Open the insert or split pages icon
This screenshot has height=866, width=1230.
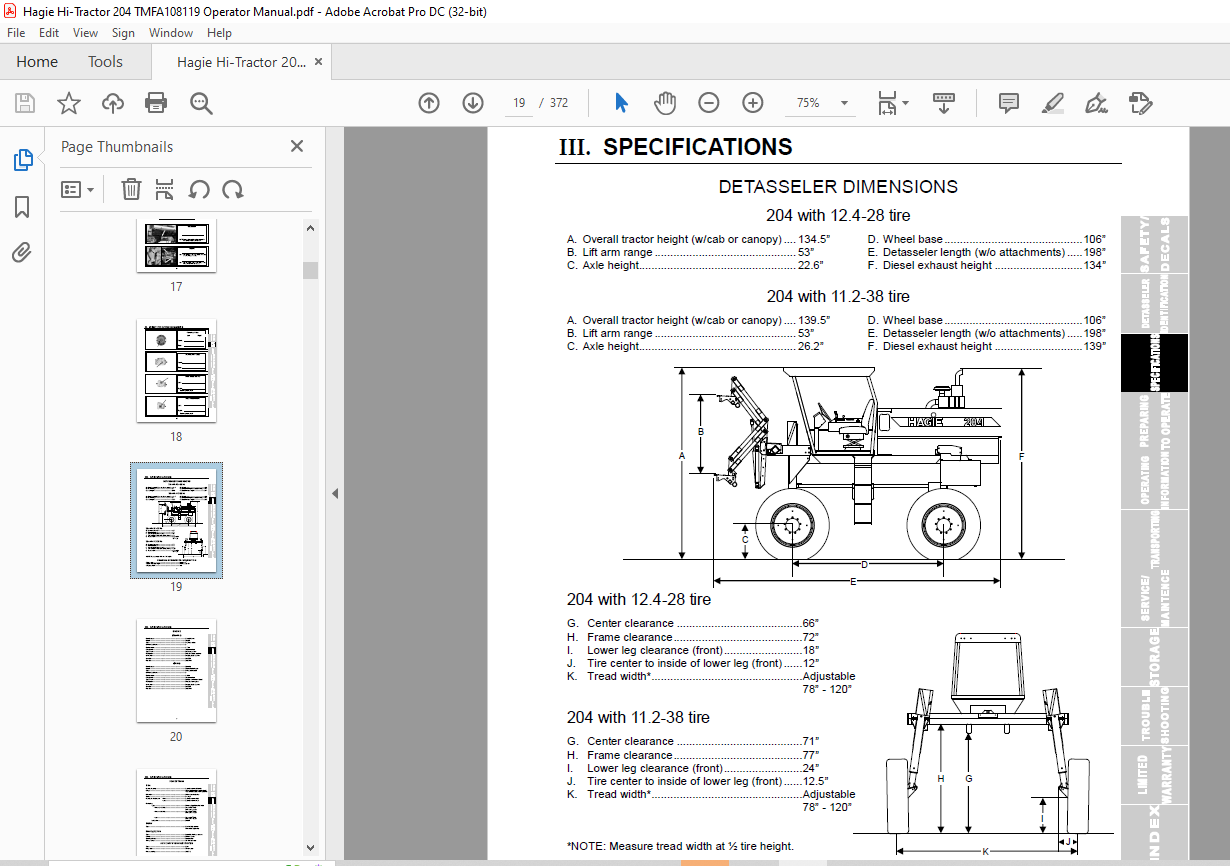[x=165, y=189]
